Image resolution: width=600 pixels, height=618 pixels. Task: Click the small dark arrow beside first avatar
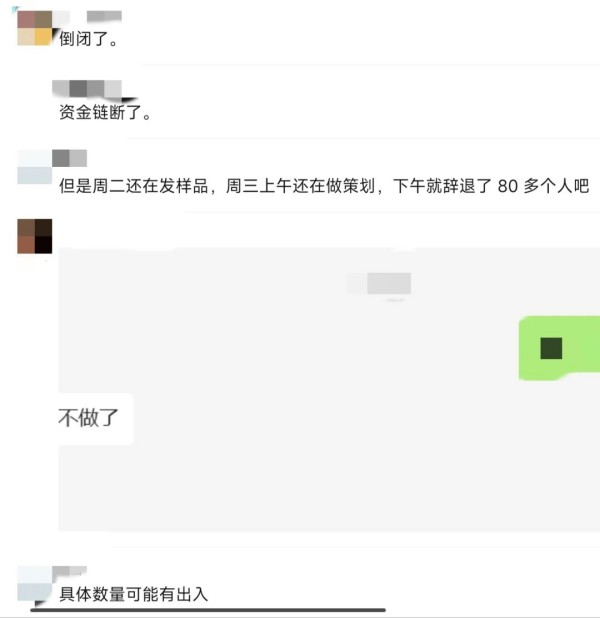56,33
